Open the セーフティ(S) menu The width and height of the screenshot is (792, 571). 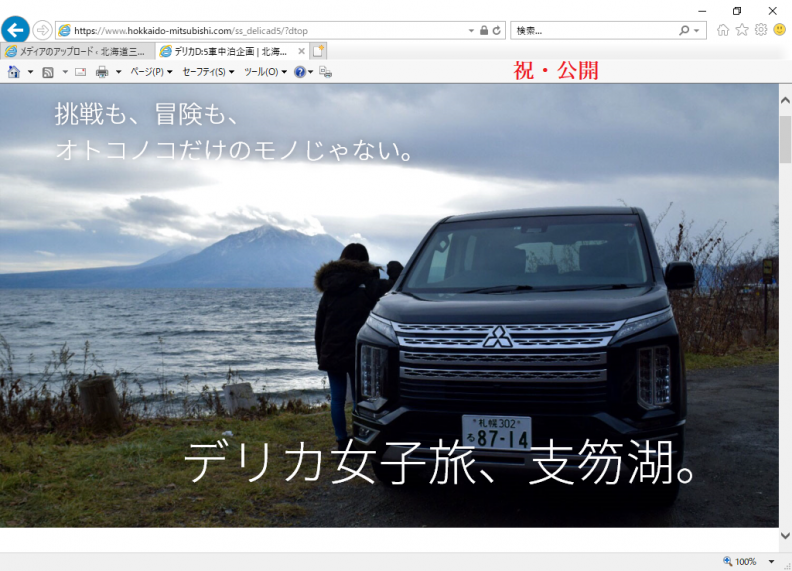point(208,72)
